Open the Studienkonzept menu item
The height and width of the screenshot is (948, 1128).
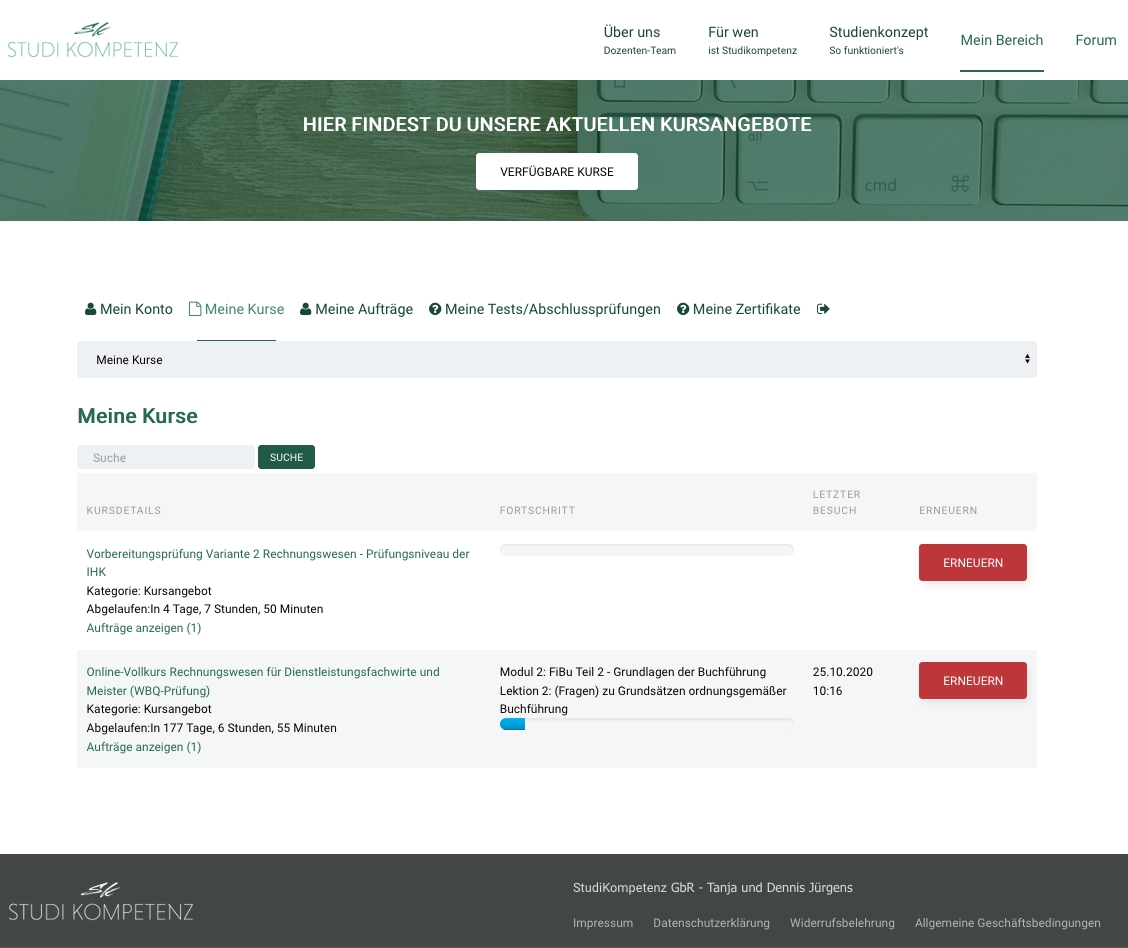click(878, 40)
